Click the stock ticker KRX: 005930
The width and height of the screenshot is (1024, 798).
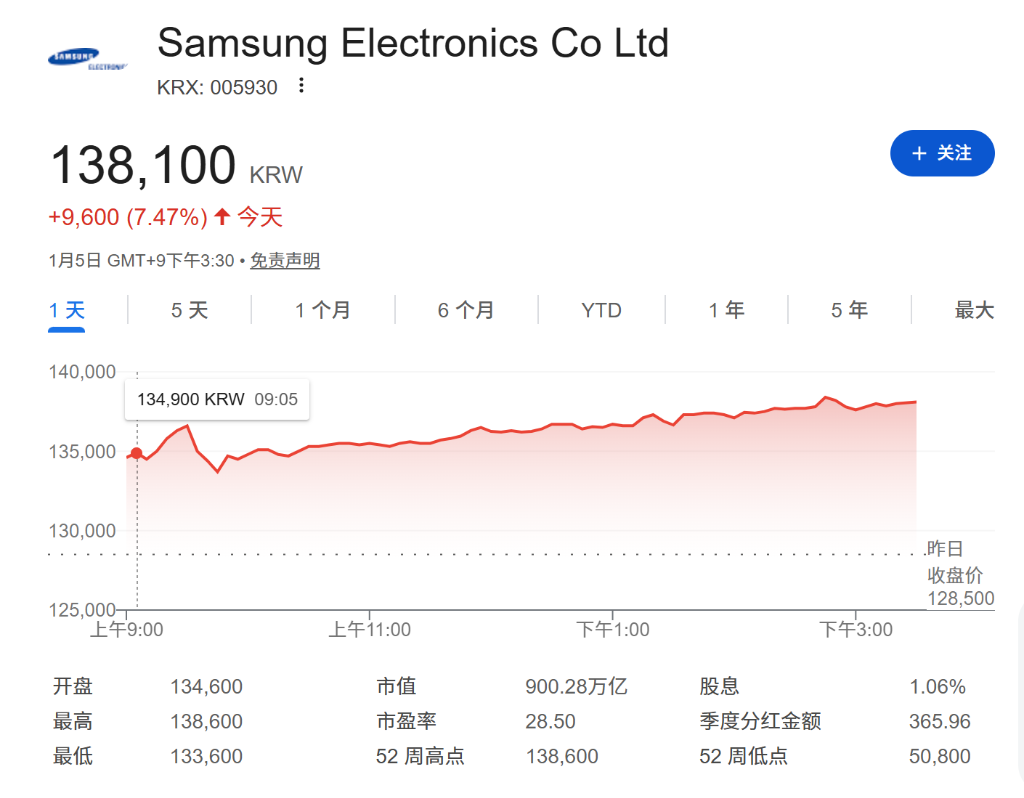pyautogui.click(x=217, y=88)
